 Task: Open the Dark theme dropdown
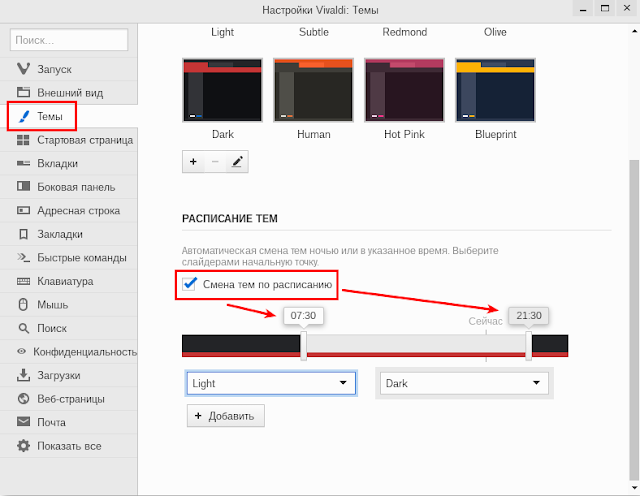coord(464,383)
